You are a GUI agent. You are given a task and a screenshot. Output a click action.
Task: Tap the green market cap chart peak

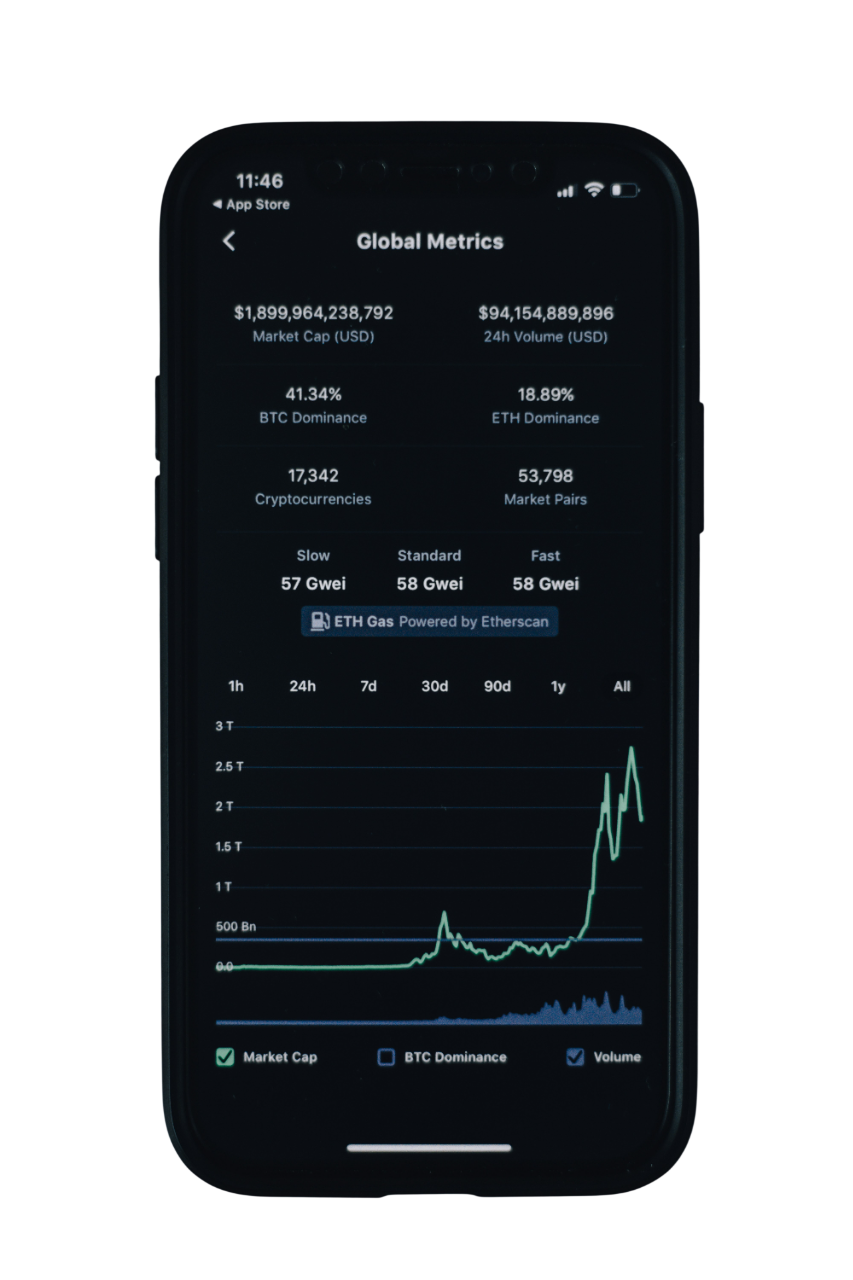(631, 749)
